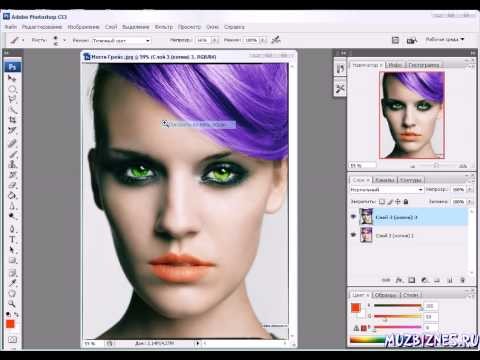This screenshot has width=480, height=360.
Task: Select the Crop tool
Action: (12, 120)
